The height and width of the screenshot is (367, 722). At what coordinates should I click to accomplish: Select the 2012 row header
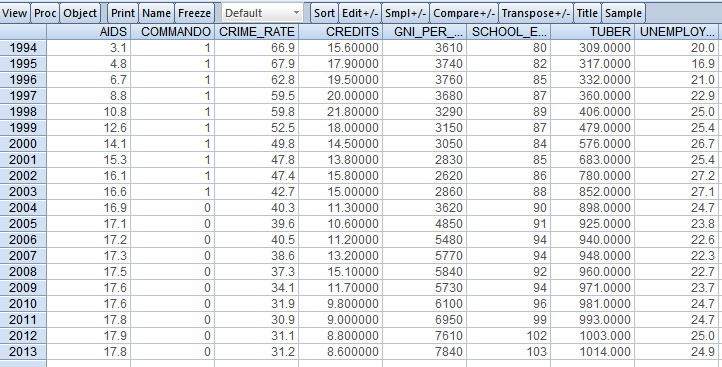(23, 336)
